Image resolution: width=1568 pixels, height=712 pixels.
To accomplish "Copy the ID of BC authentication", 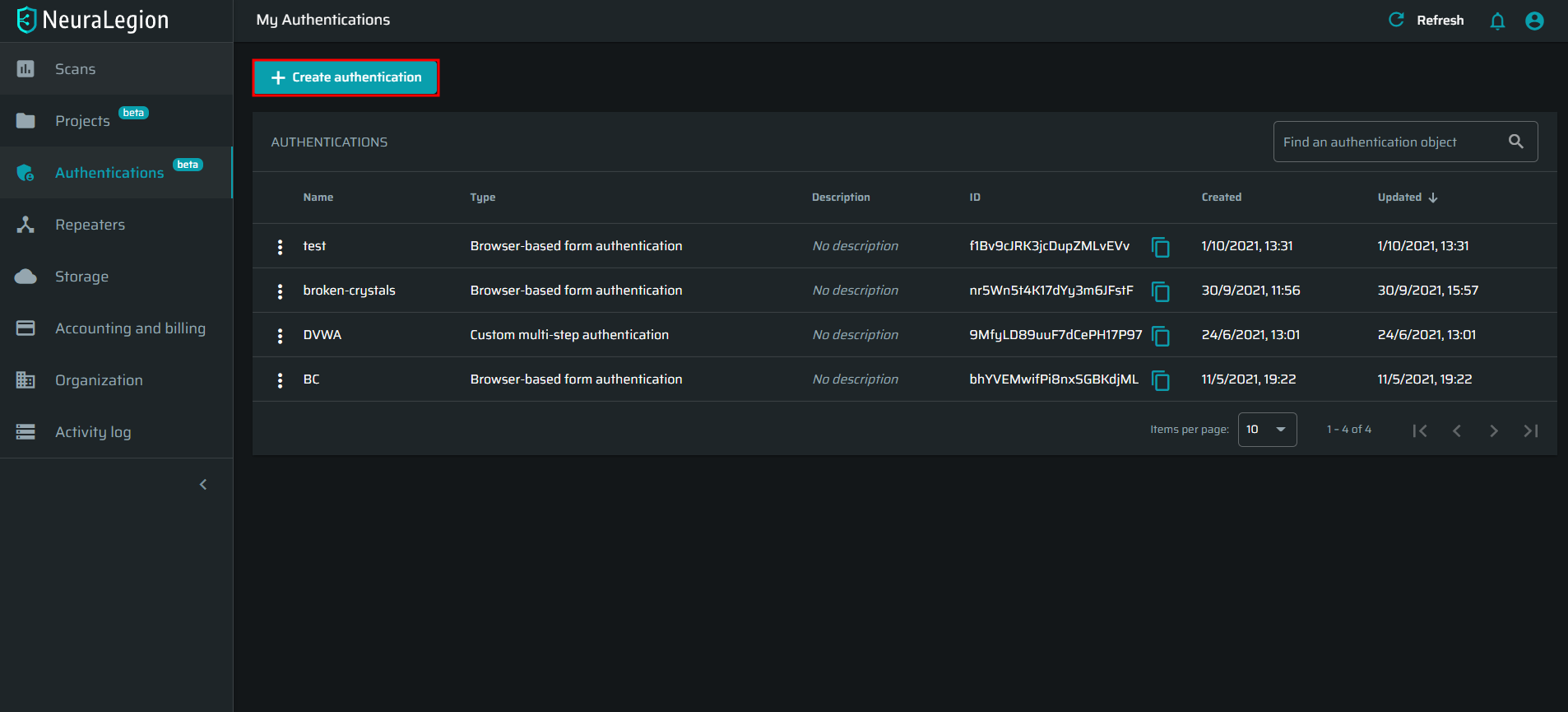I will pyautogui.click(x=1161, y=380).
